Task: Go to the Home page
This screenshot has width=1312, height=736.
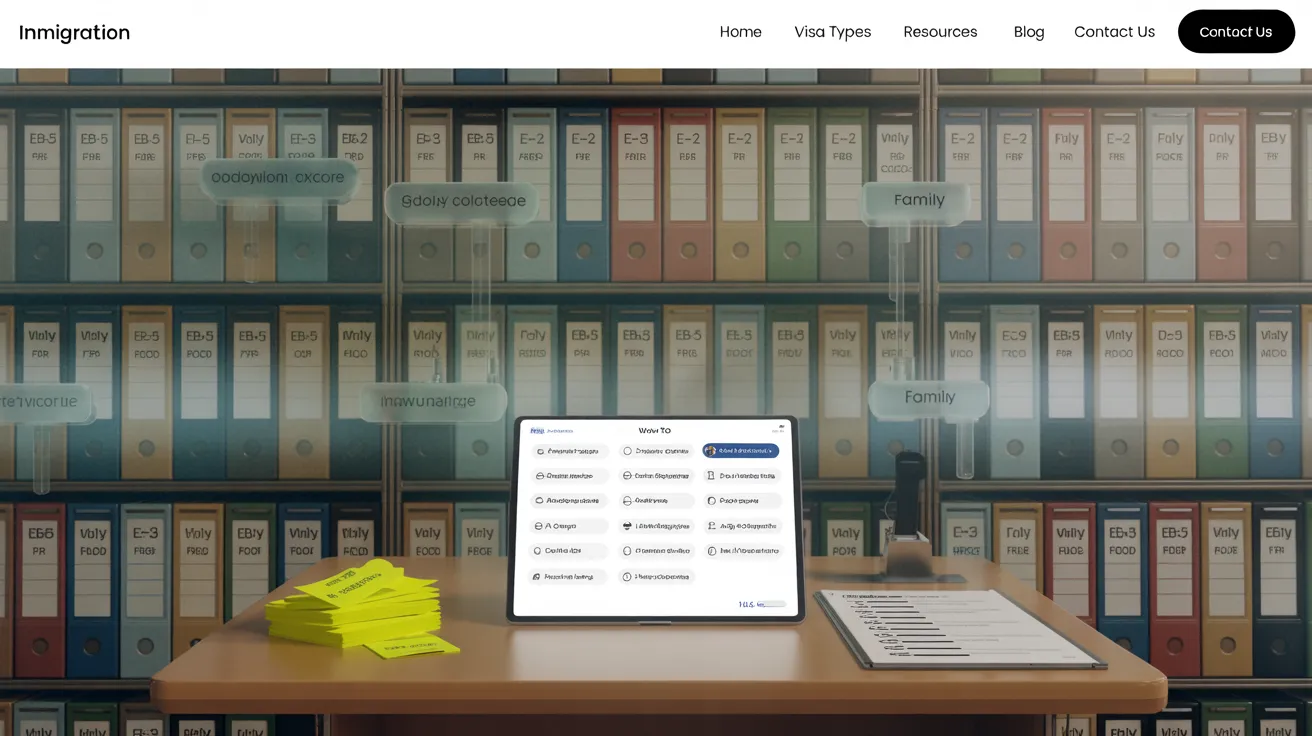Action: tap(740, 32)
